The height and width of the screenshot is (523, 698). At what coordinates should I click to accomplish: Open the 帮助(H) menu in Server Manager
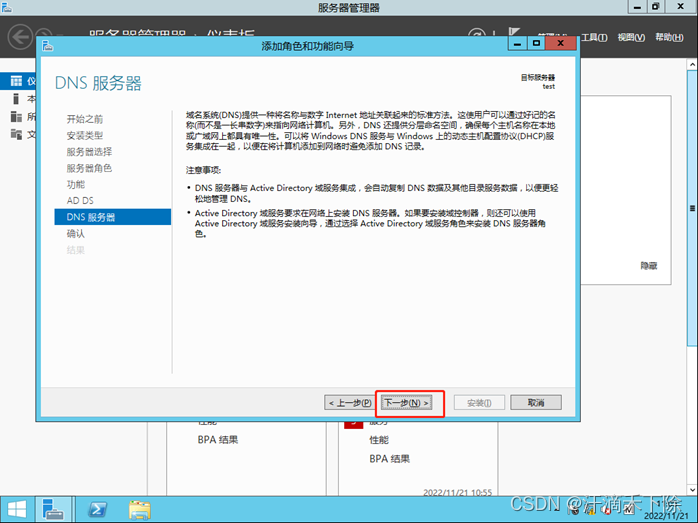pyautogui.click(x=669, y=37)
